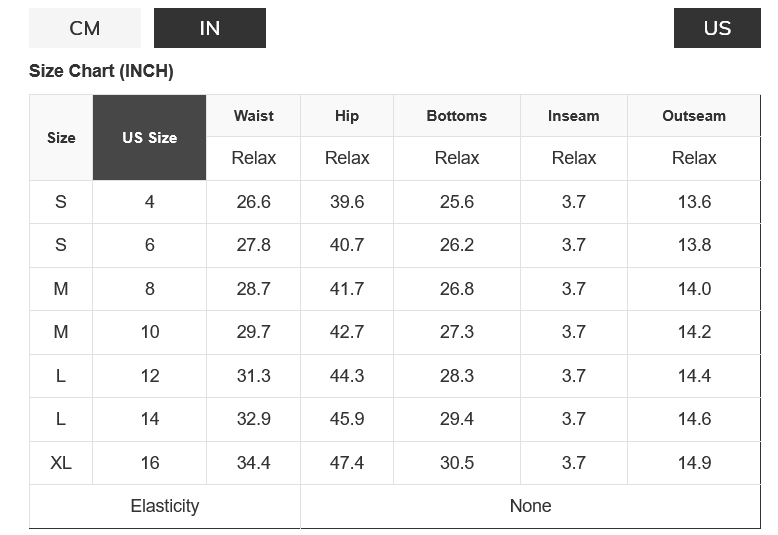Click the Waist column header
778x535 pixels.
pyautogui.click(x=254, y=116)
